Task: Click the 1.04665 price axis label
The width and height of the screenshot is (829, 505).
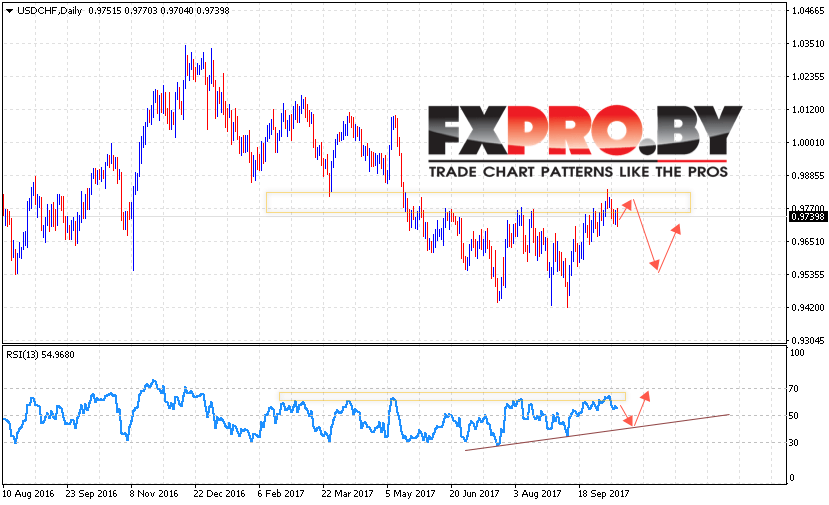Action: click(807, 11)
